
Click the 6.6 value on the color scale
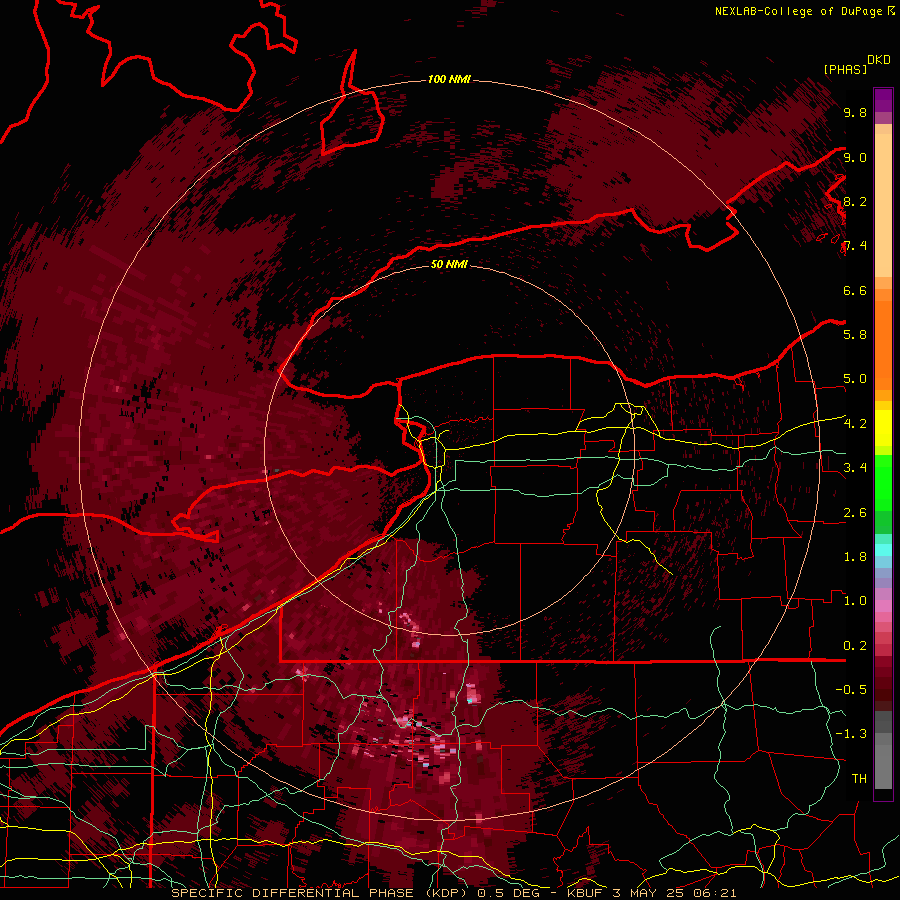coord(855,290)
